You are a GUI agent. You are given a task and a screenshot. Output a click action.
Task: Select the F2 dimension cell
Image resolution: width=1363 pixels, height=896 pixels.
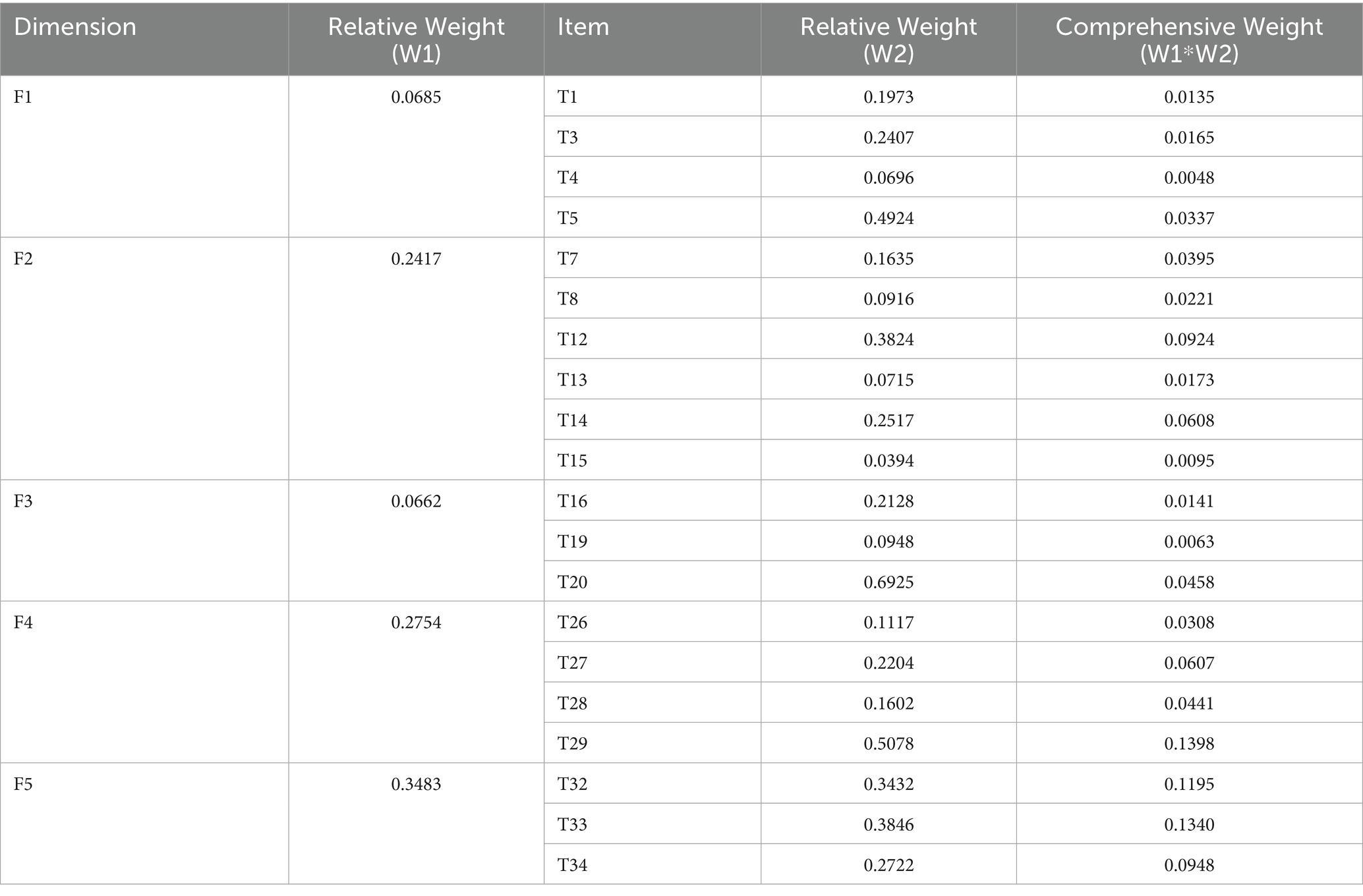(x=23, y=259)
